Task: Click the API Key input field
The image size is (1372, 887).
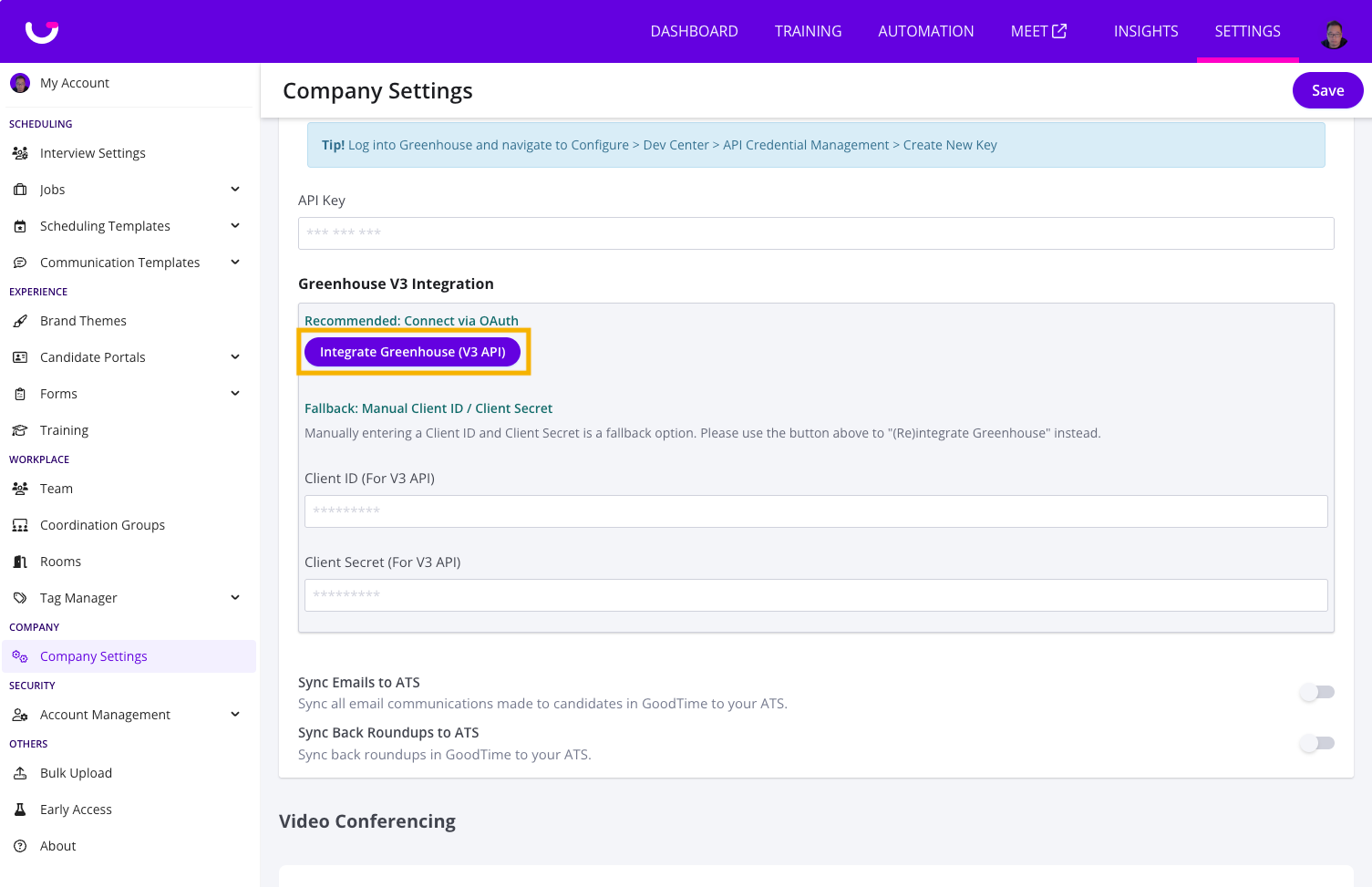Action: coord(816,233)
